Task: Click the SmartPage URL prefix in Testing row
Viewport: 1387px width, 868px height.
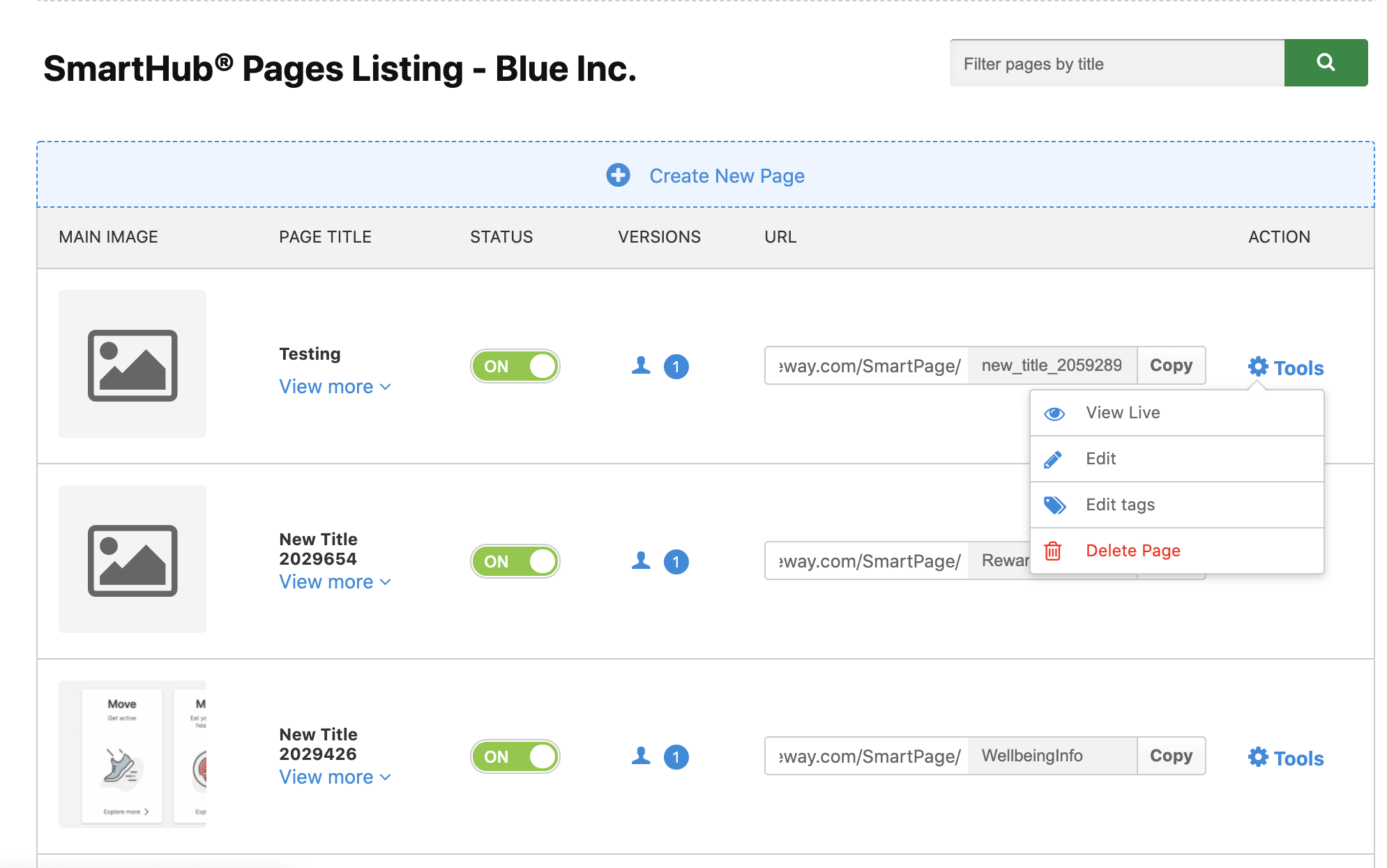Action: pyautogui.click(x=867, y=366)
